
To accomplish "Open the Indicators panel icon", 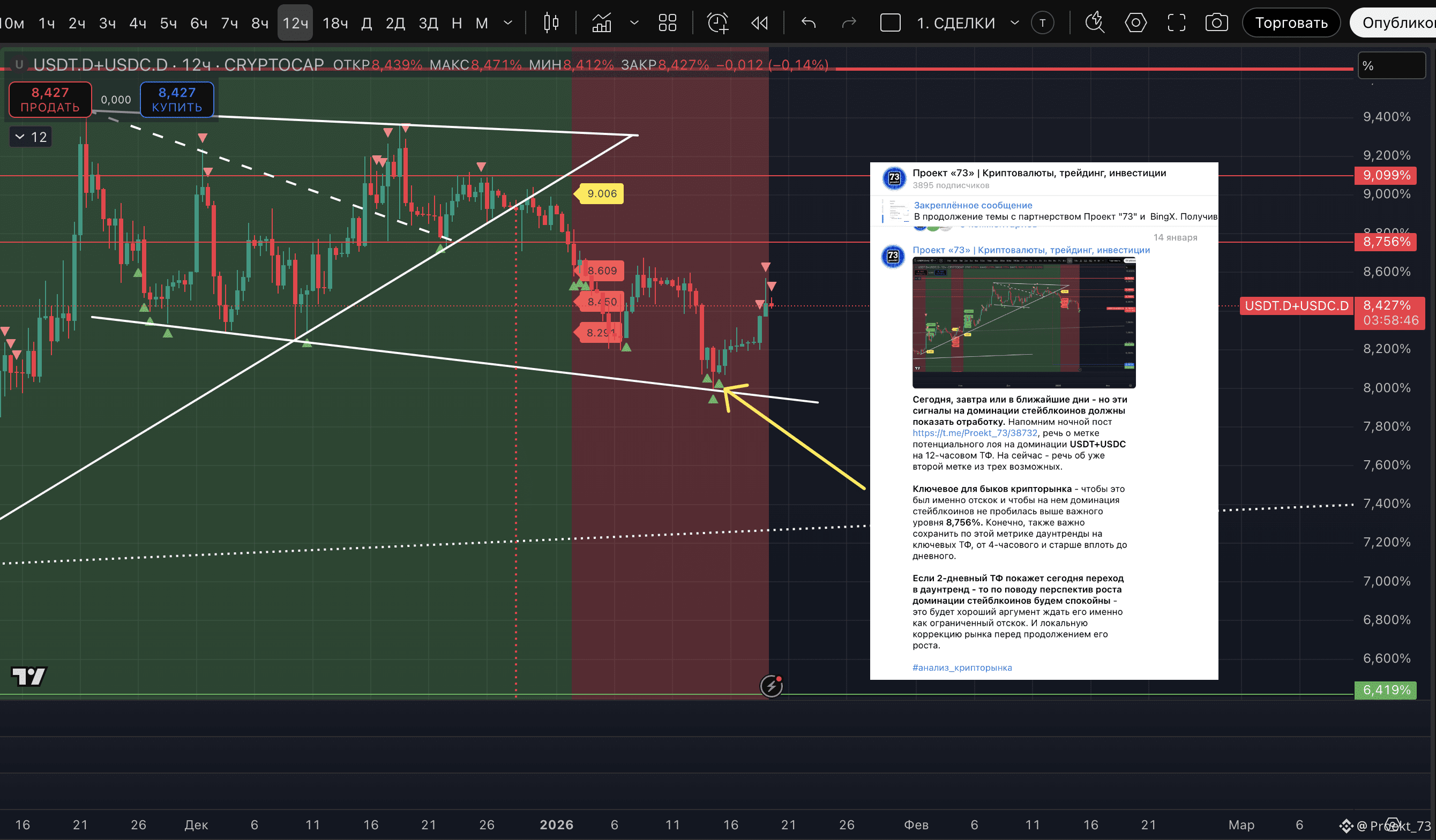I will click(x=601, y=23).
